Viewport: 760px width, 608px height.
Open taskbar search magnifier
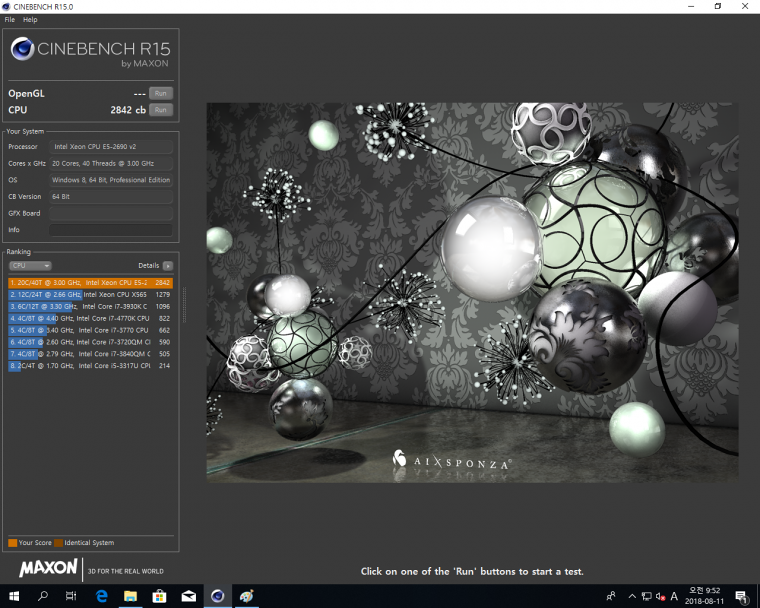[43, 596]
